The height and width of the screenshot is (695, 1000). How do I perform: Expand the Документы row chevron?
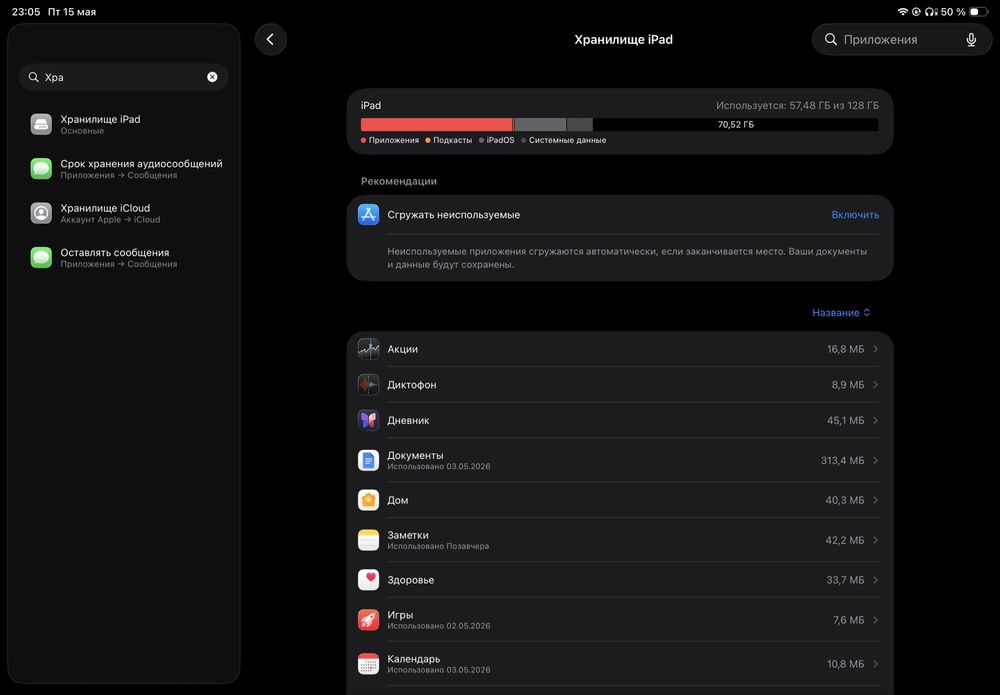tap(876, 460)
